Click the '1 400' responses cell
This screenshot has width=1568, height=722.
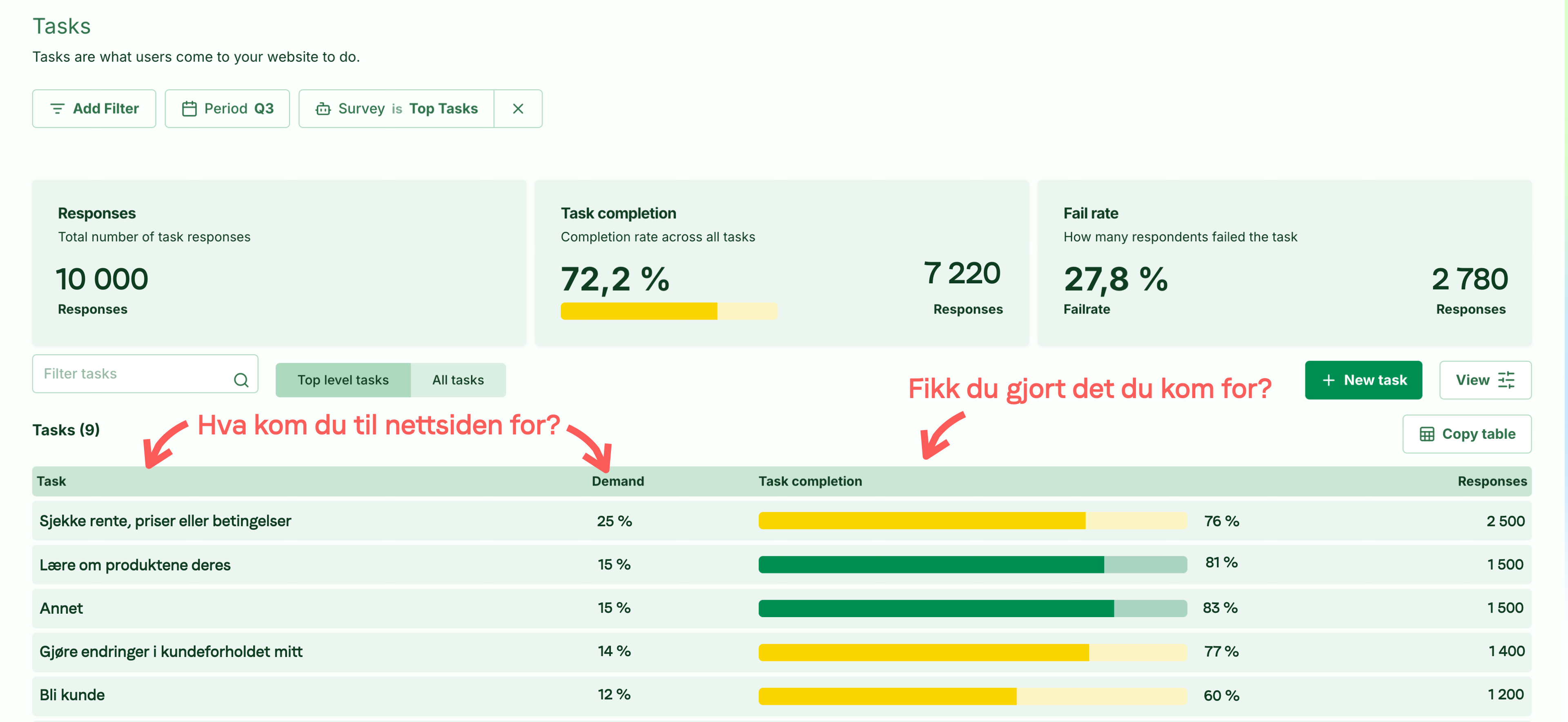tap(1506, 651)
